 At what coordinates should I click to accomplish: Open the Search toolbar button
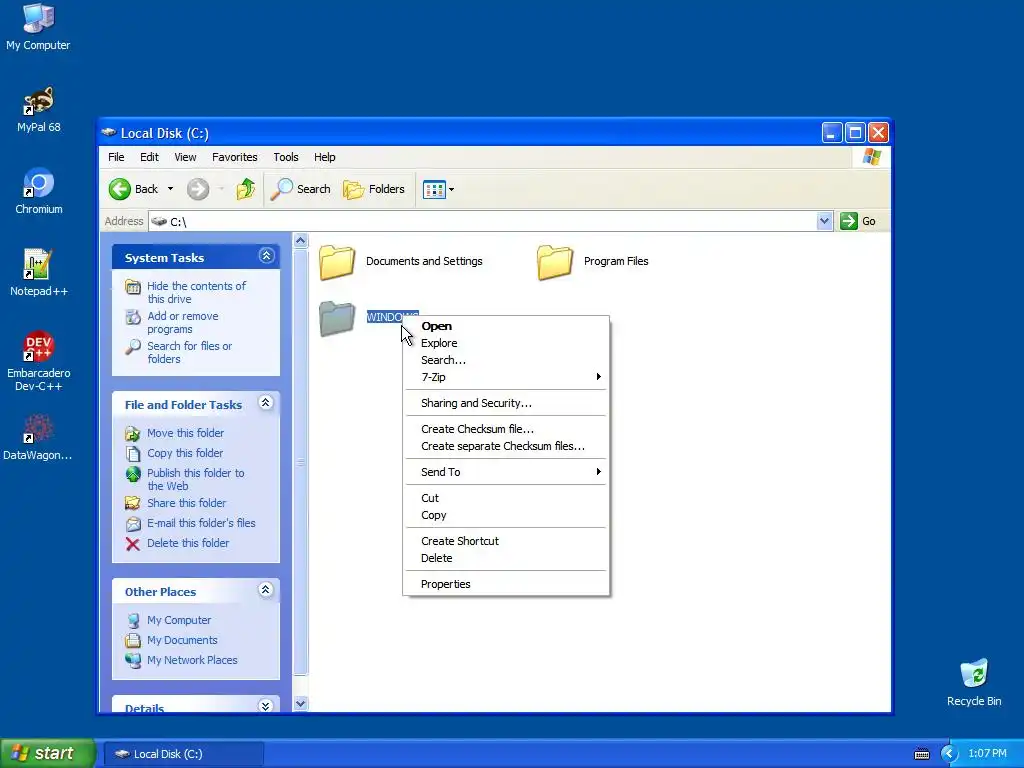click(x=301, y=189)
